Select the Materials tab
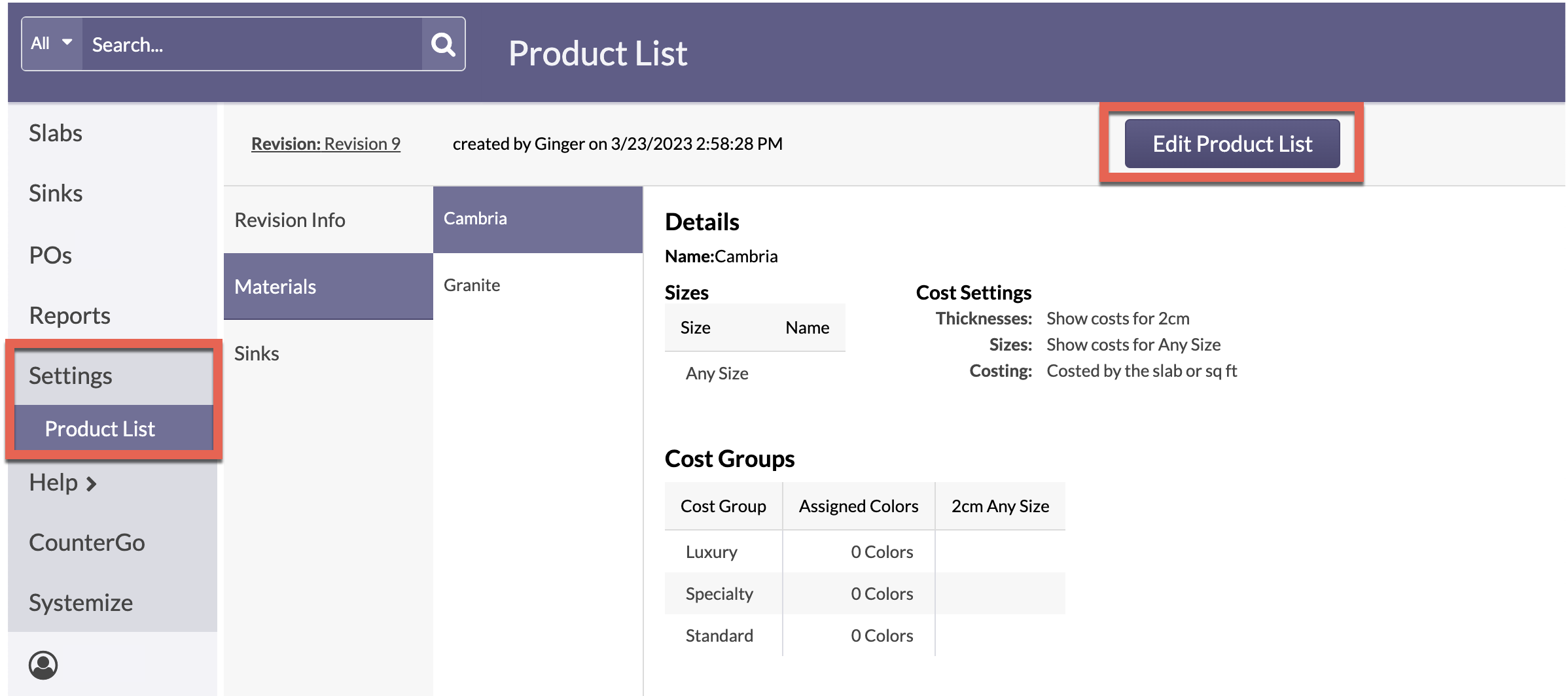This screenshot has width=1568, height=696. coord(276,287)
